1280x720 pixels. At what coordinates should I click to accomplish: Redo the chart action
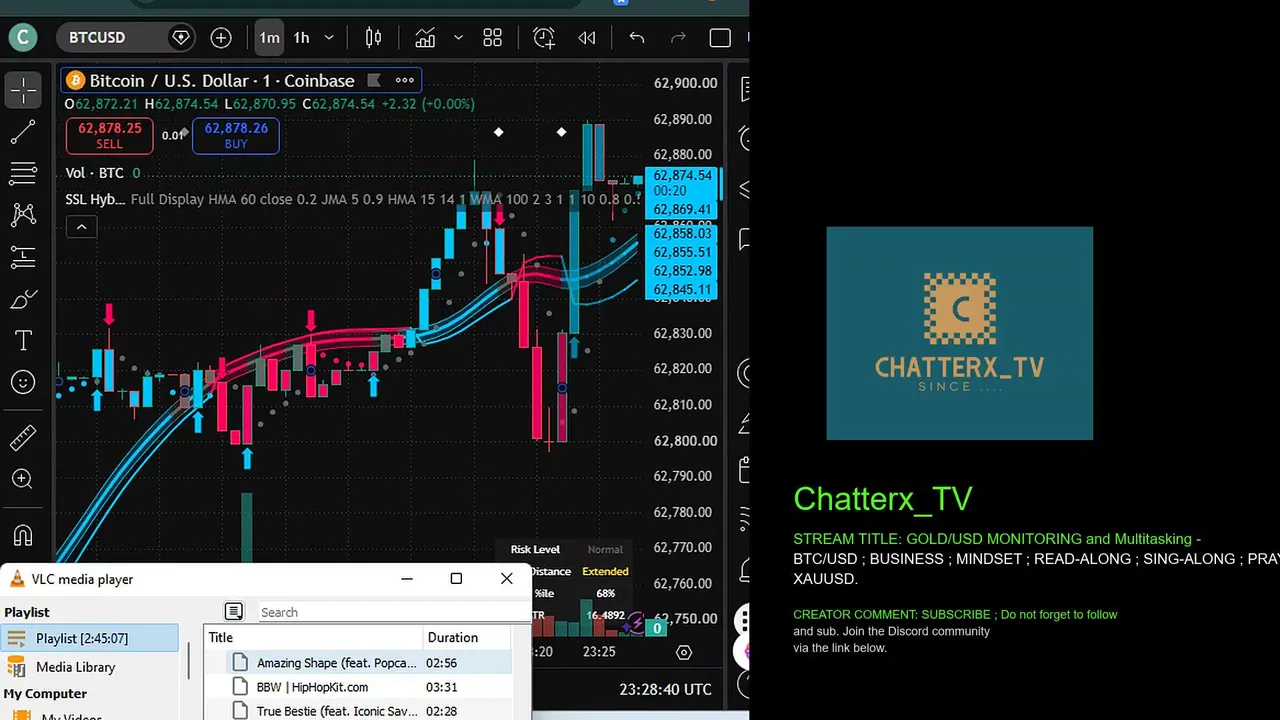click(678, 38)
